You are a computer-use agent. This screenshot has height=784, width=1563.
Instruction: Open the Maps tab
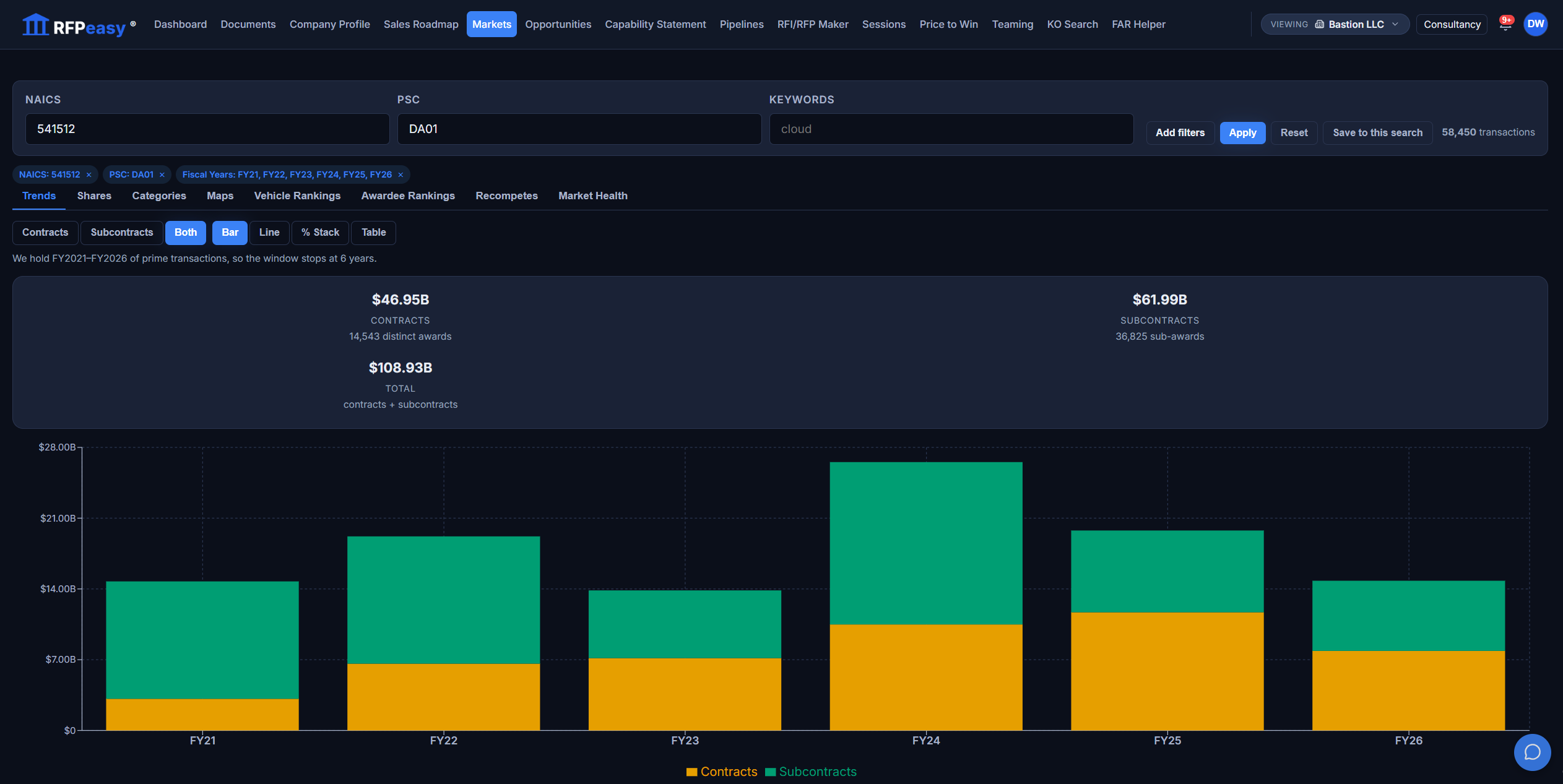tap(220, 196)
